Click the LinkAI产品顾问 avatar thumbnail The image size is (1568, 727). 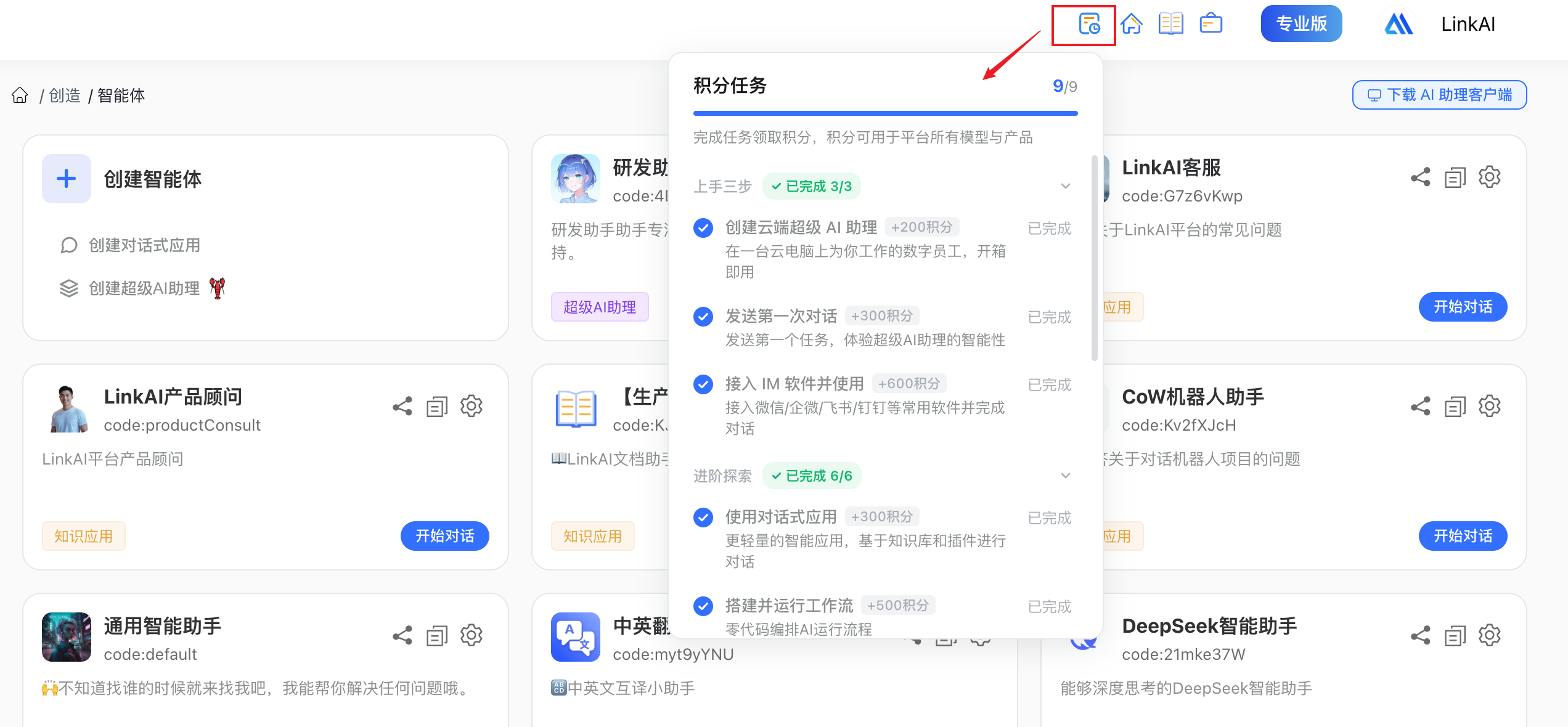point(67,408)
